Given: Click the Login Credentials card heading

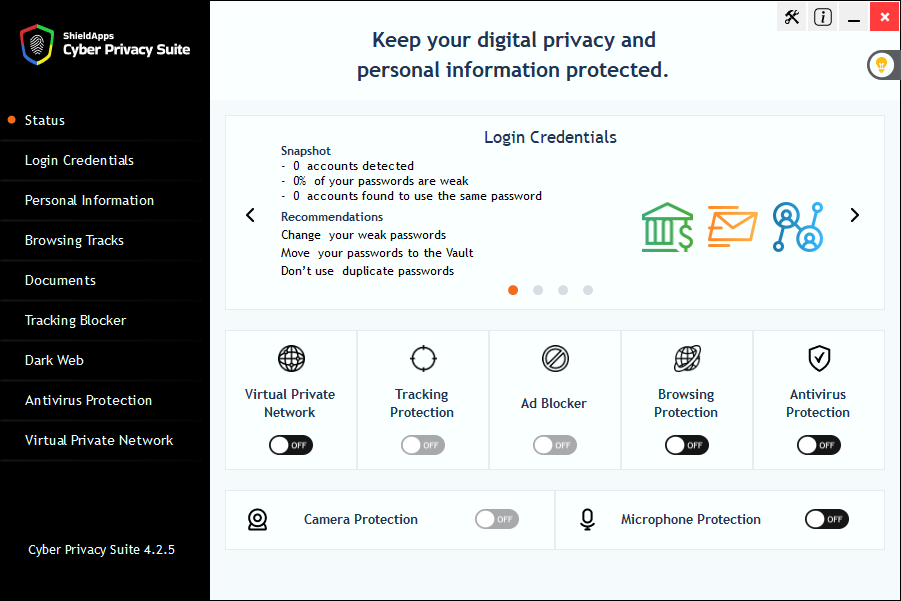Looking at the screenshot, I should pyautogui.click(x=550, y=137).
